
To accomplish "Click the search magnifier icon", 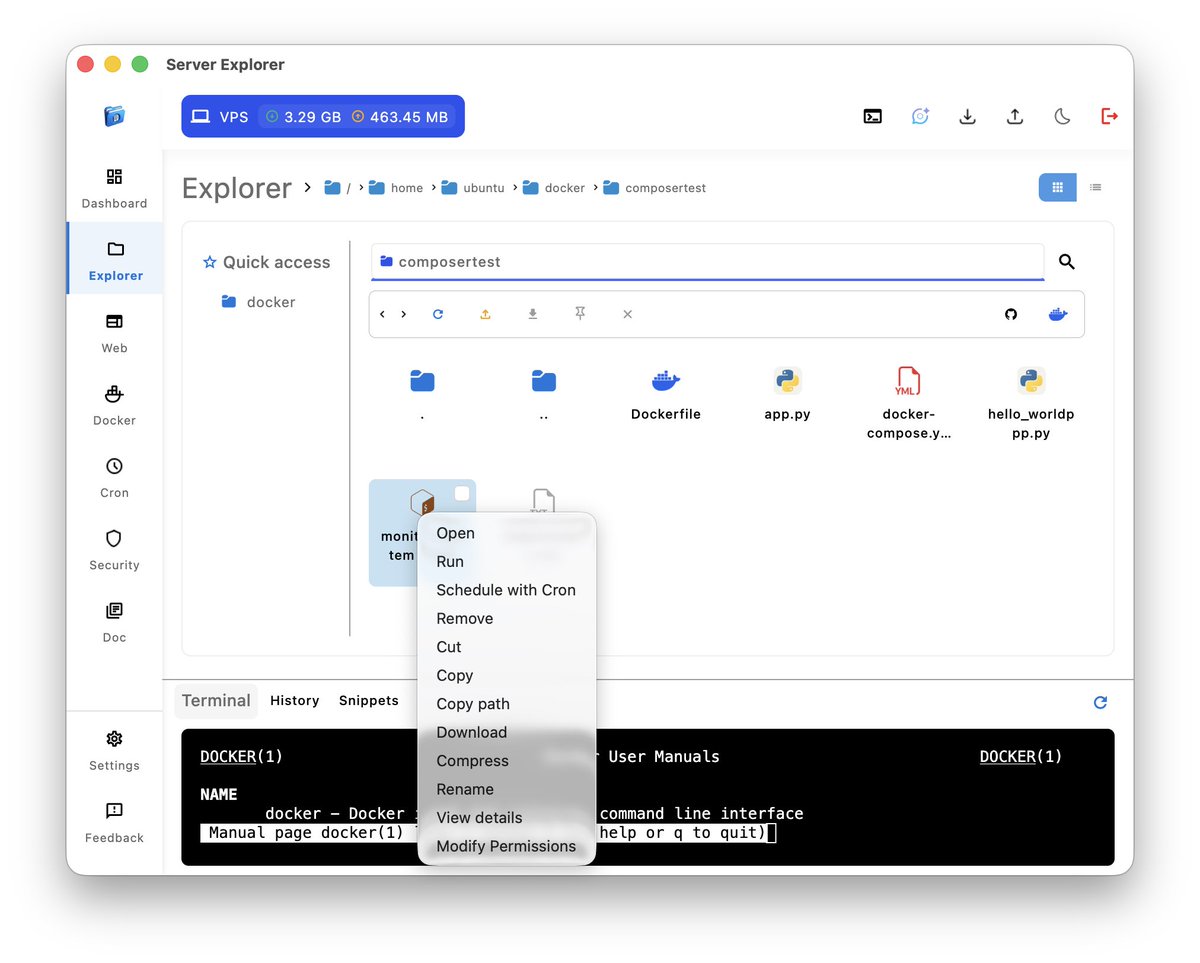I will [1066, 262].
